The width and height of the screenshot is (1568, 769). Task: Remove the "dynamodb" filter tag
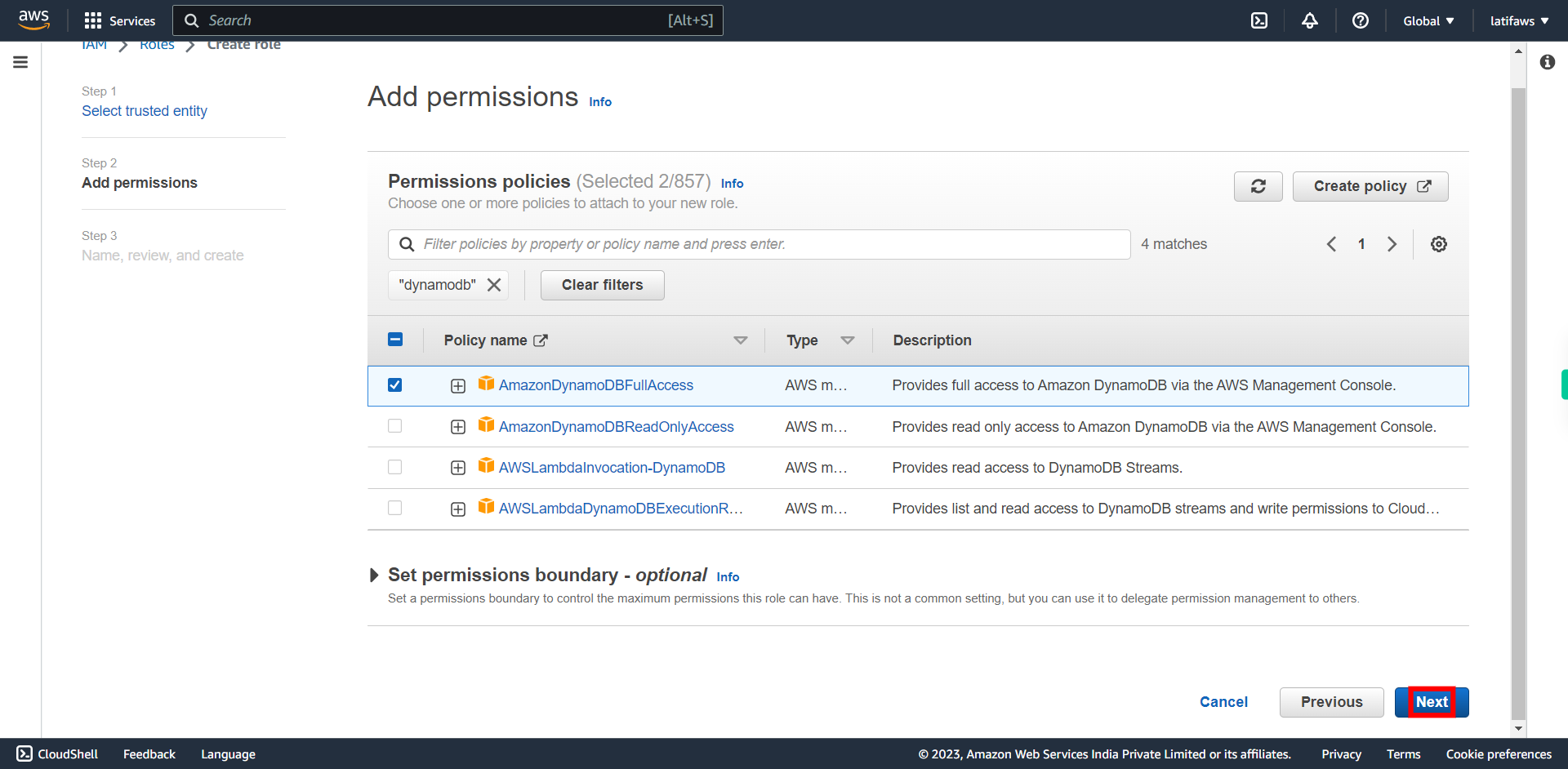tap(494, 285)
